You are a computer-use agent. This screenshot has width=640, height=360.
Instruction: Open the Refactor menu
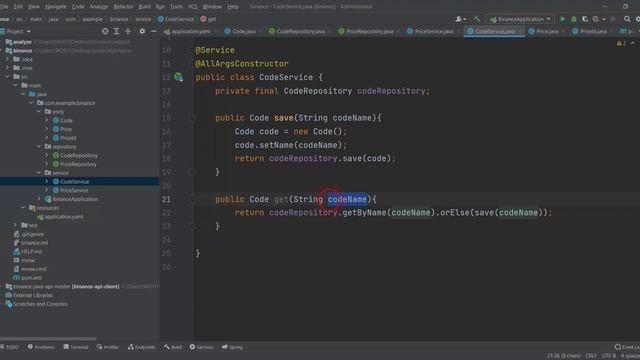point(123,7)
